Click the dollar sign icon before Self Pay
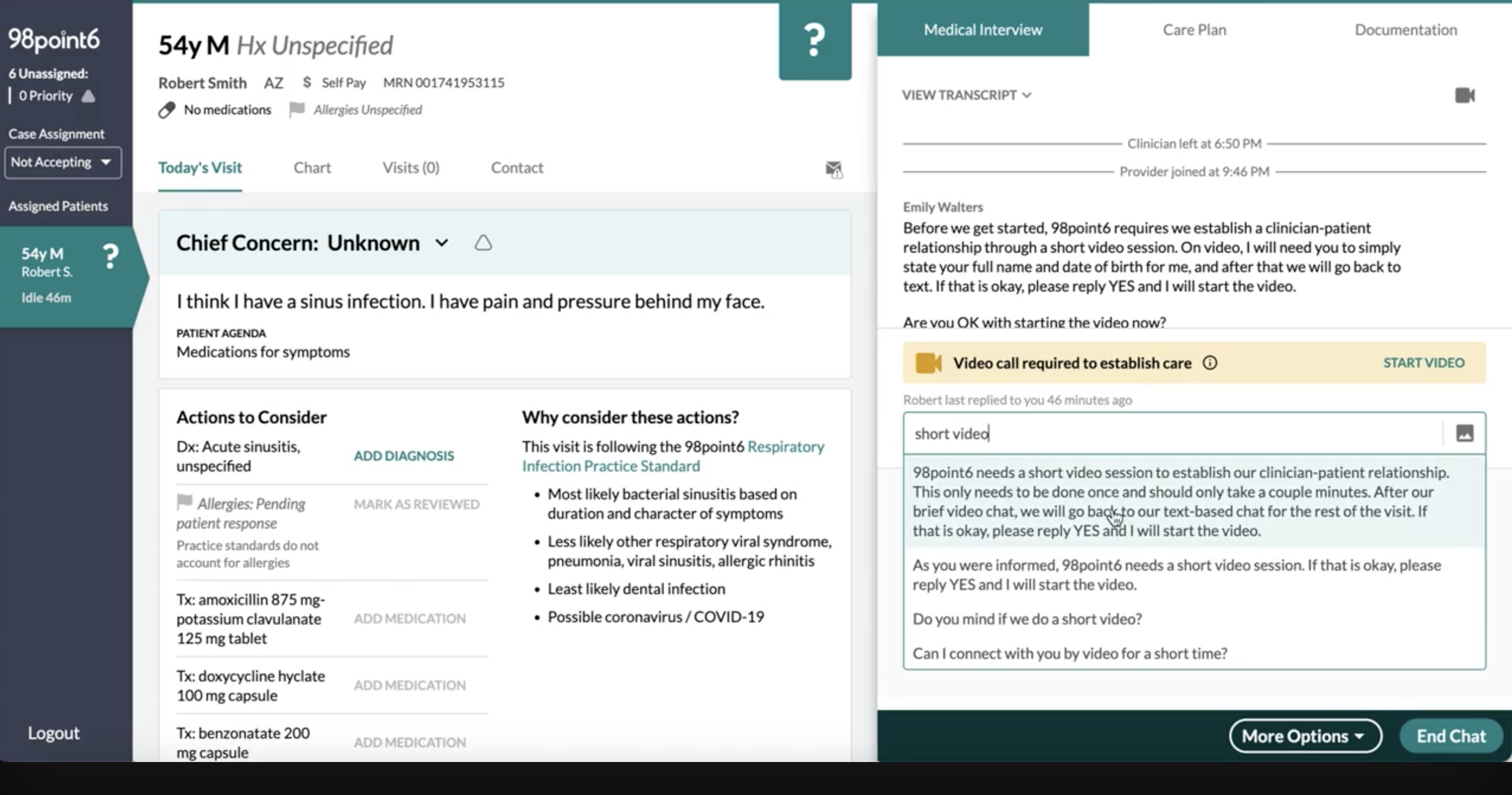The image size is (1512, 795). [306, 82]
